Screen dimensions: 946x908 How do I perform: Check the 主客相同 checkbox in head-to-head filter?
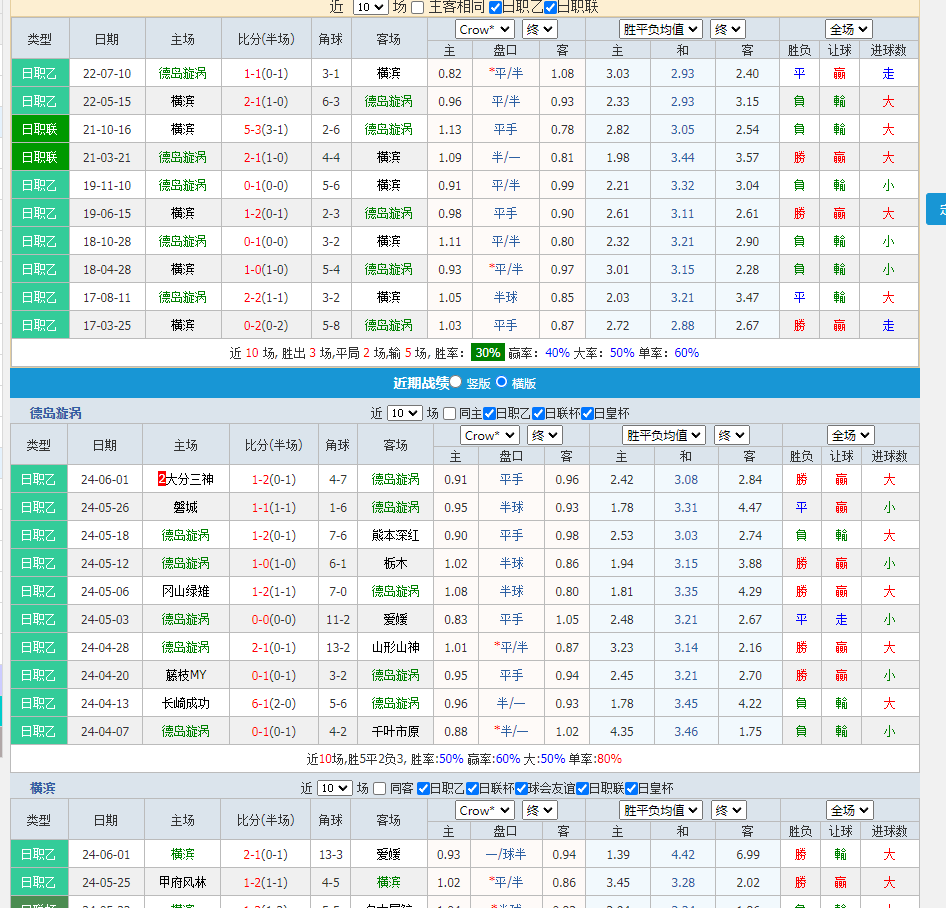click(x=418, y=7)
